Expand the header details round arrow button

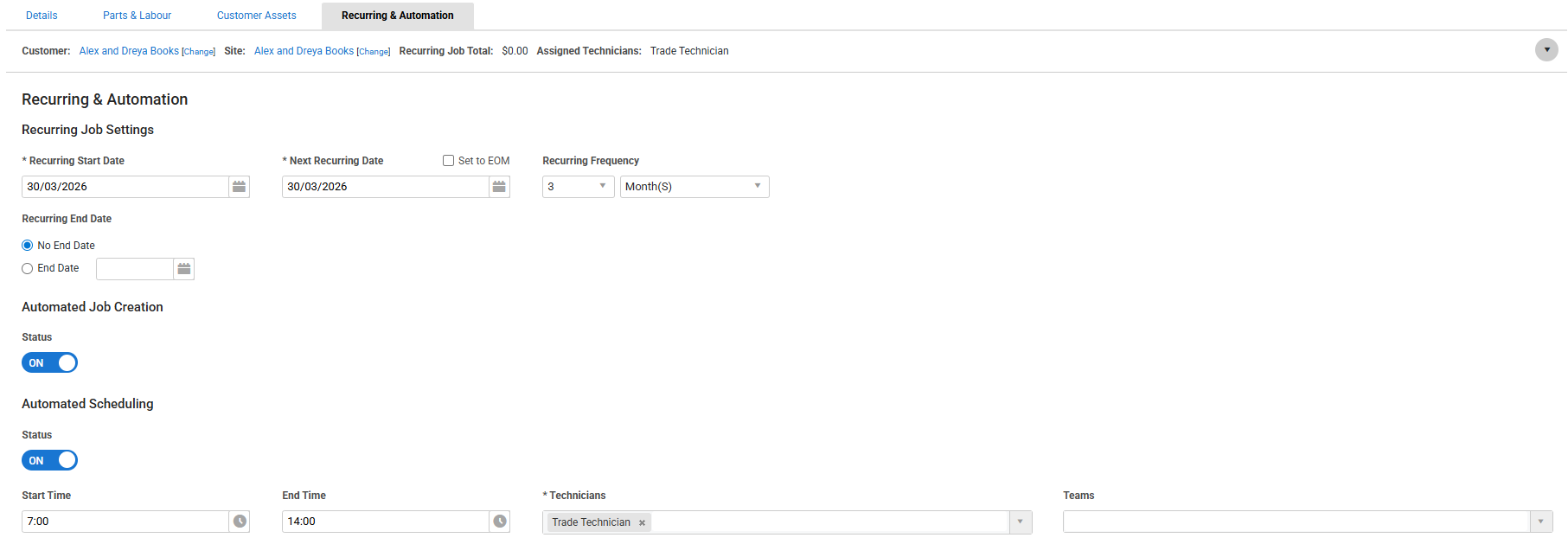[x=1546, y=50]
